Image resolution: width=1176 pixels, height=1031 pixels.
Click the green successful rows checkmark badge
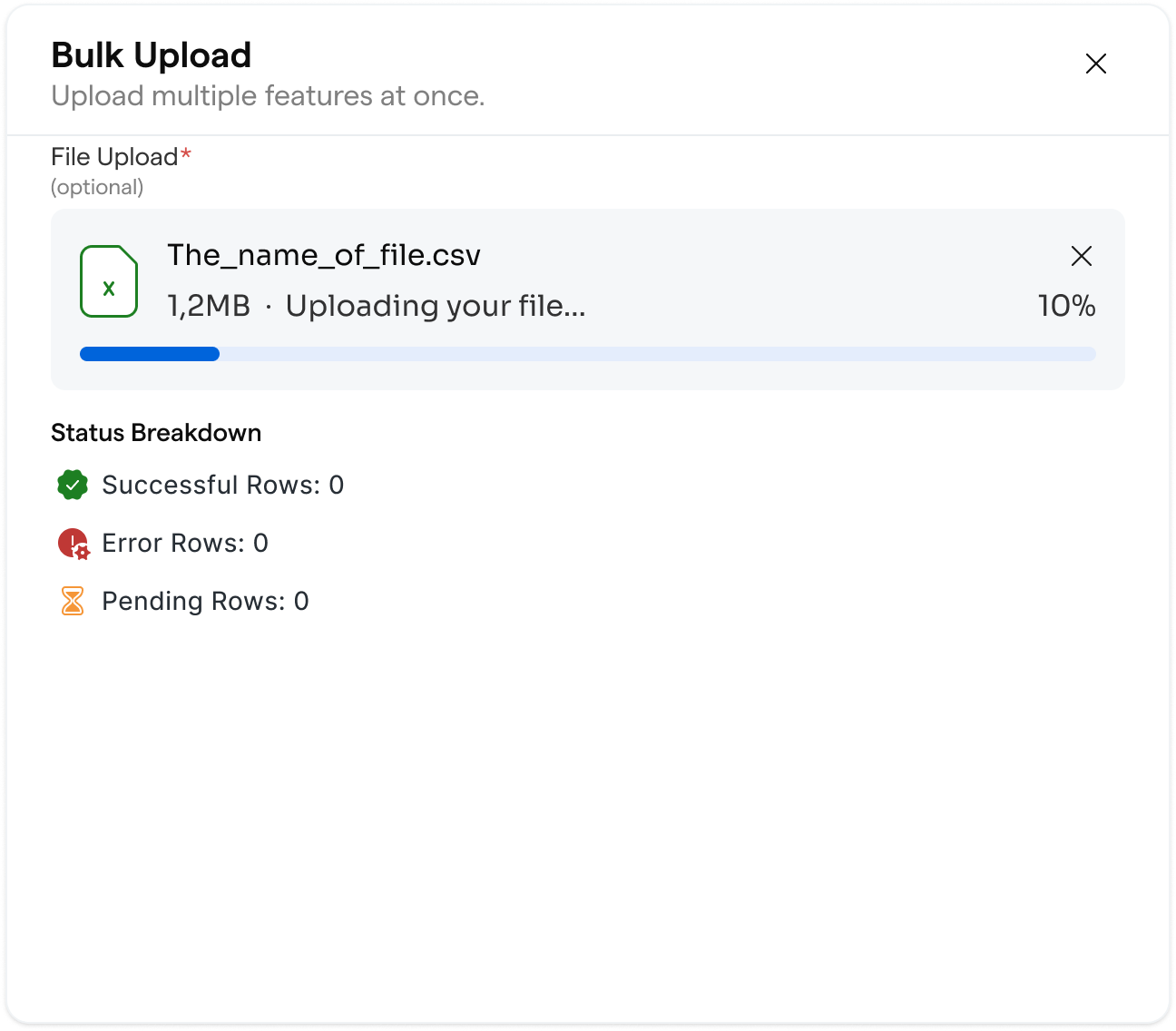[x=73, y=485]
